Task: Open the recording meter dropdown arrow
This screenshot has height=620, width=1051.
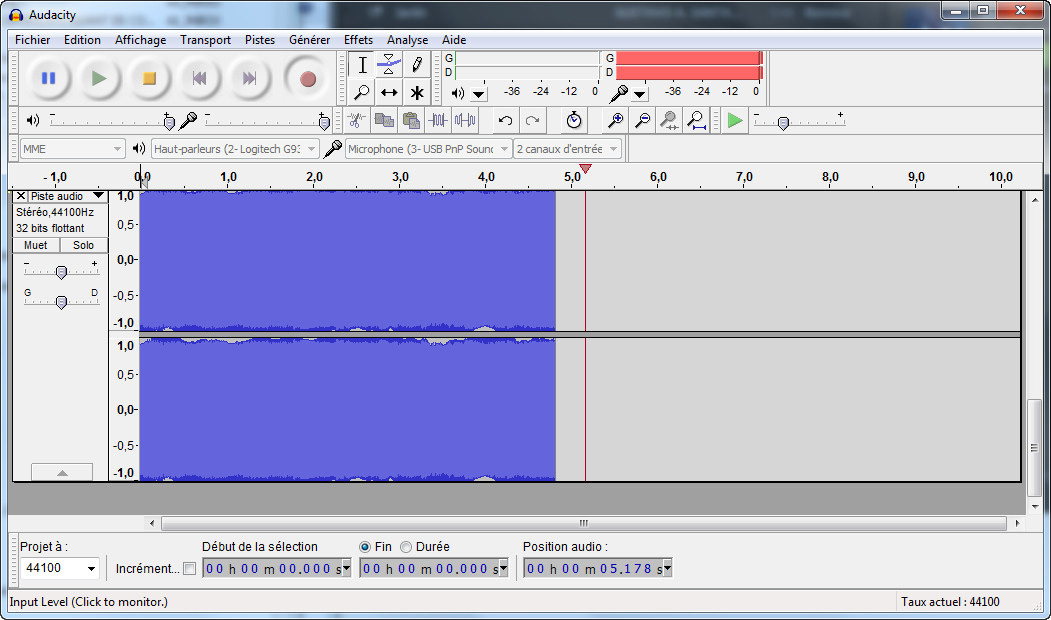Action: (640, 94)
